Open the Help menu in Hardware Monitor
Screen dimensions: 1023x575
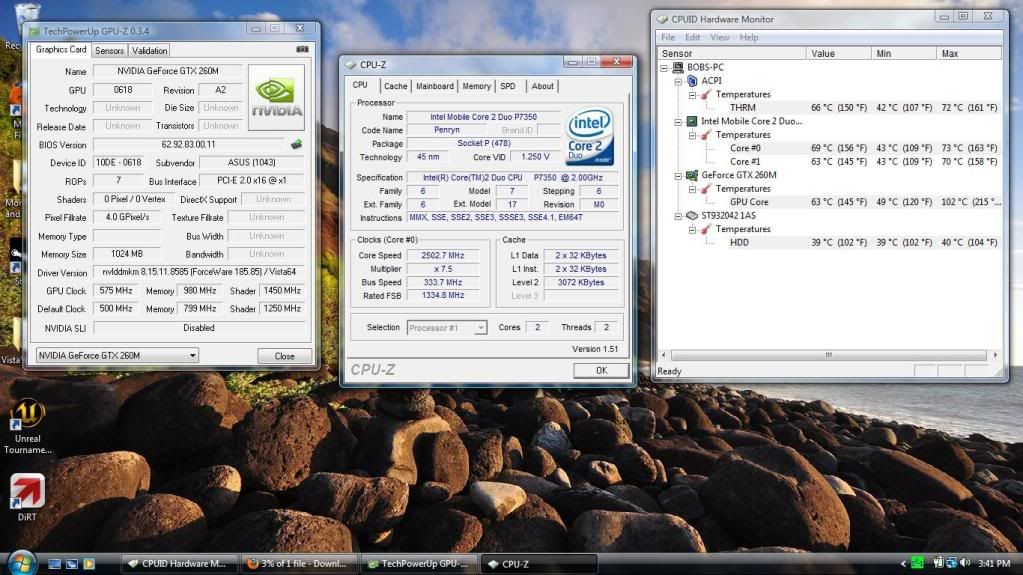point(749,37)
